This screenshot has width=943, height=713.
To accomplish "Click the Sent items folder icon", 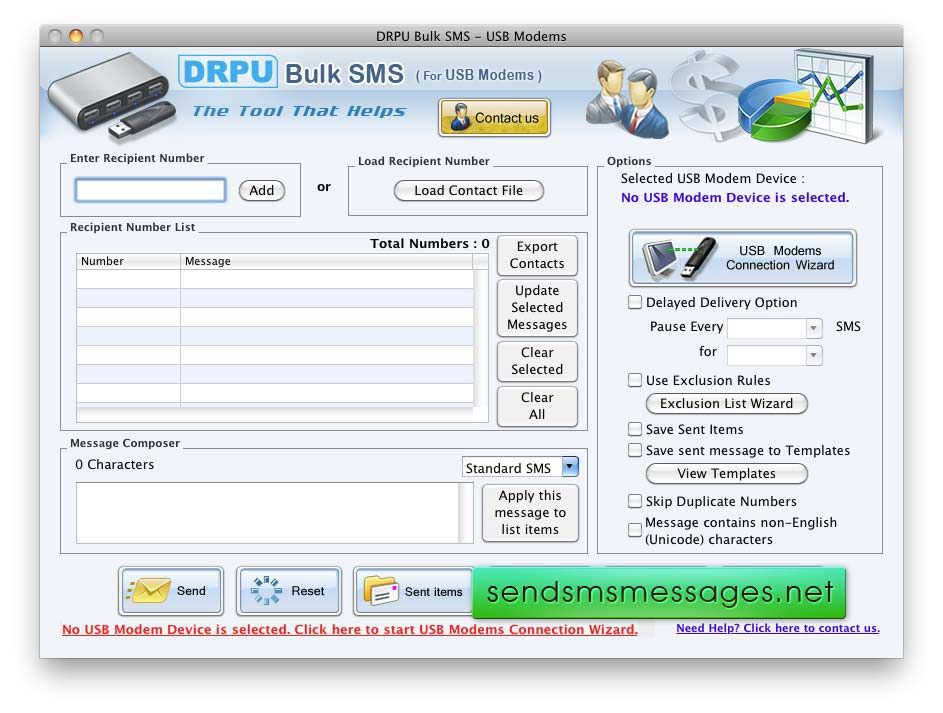I will pos(381,591).
